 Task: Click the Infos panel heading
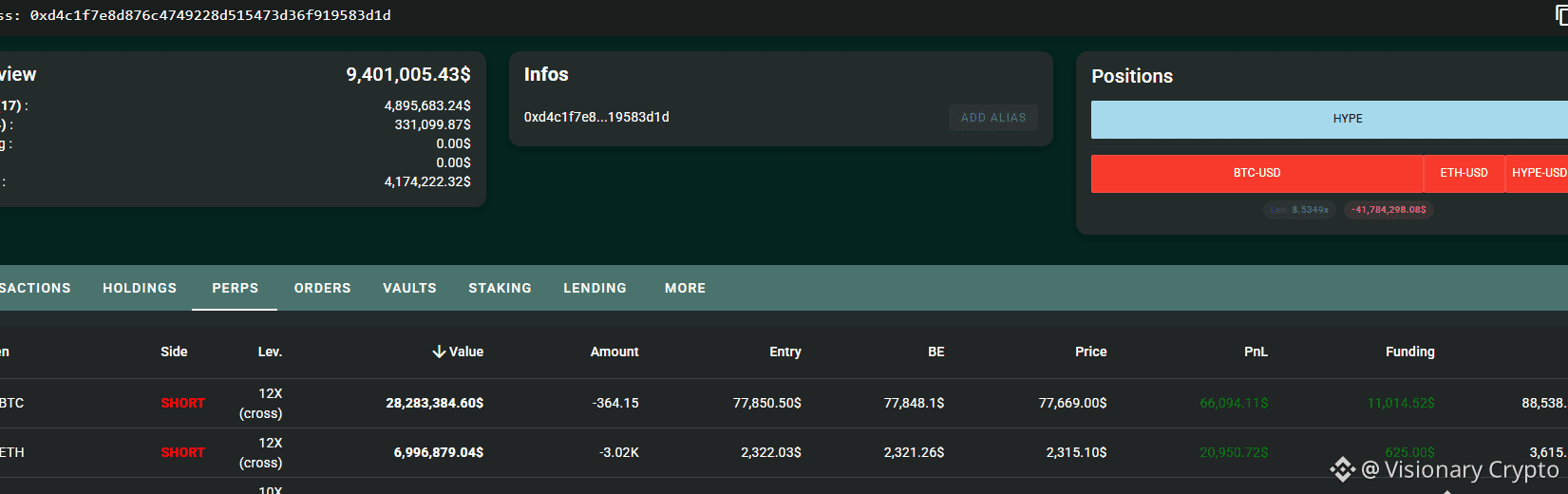pos(546,74)
